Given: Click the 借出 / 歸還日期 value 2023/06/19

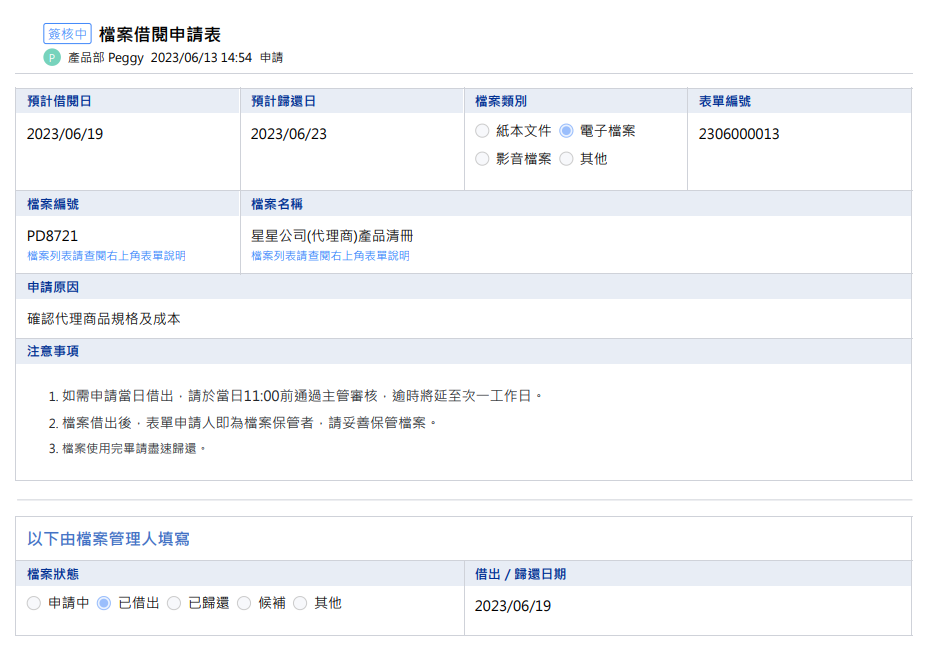Looking at the screenshot, I should pos(513,606).
